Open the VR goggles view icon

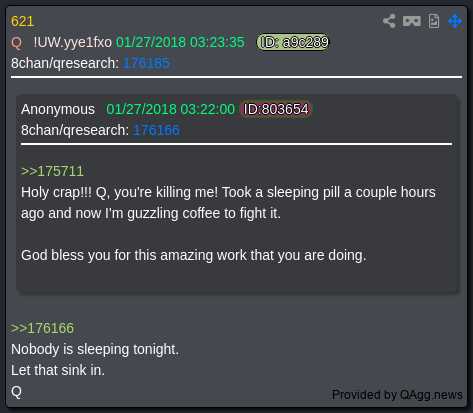point(412,21)
